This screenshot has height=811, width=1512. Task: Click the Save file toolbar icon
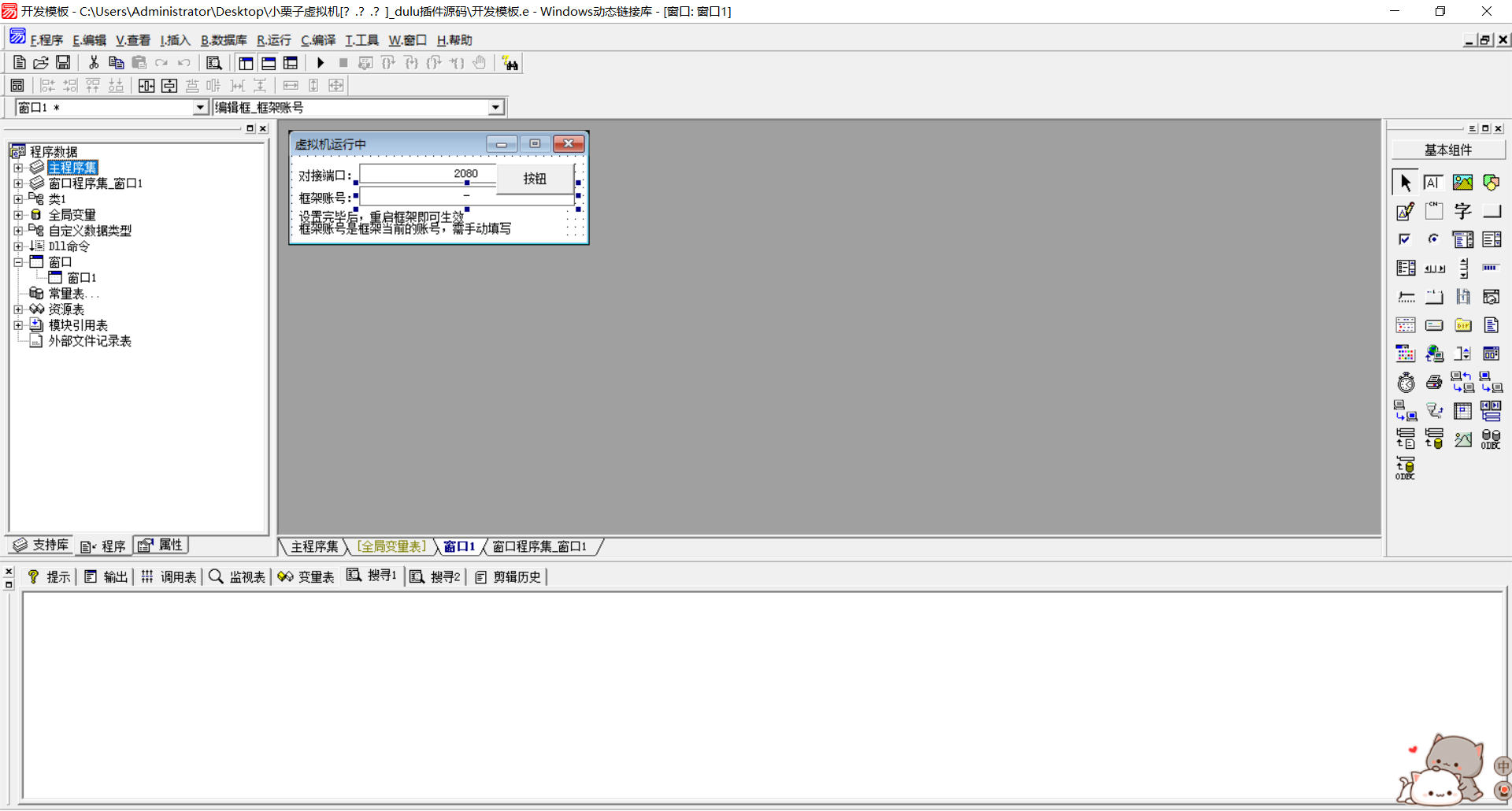(x=63, y=63)
